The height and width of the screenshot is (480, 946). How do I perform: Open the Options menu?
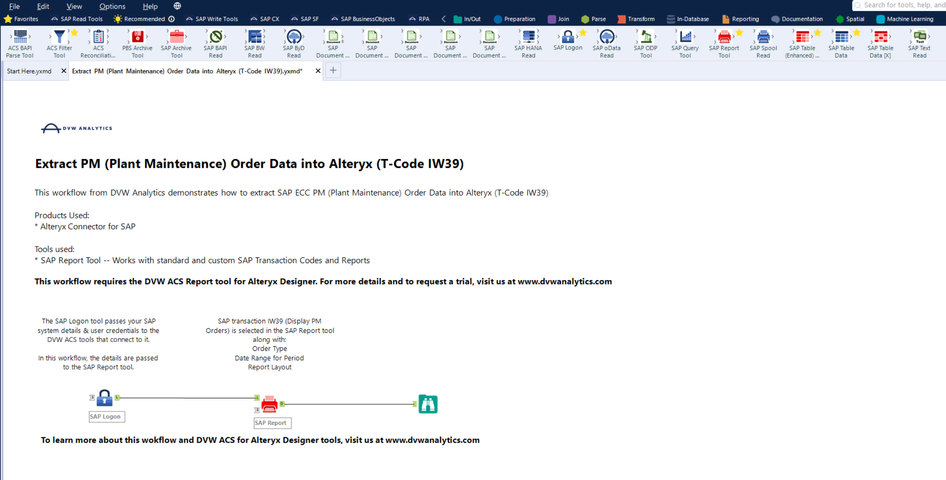tap(112, 6)
